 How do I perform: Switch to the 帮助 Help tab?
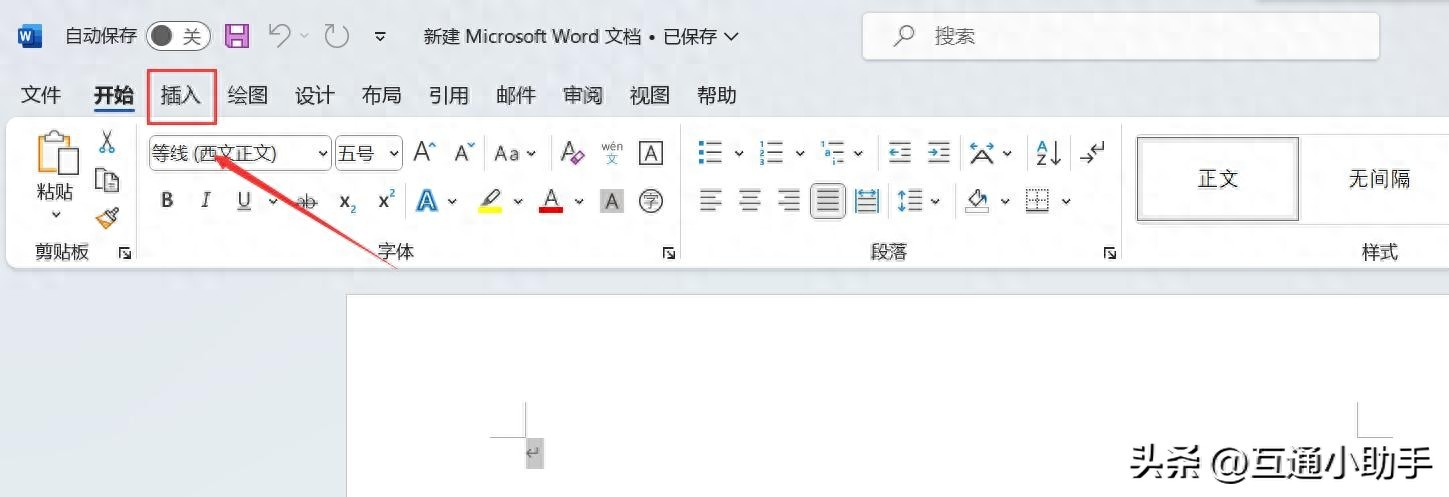point(717,95)
